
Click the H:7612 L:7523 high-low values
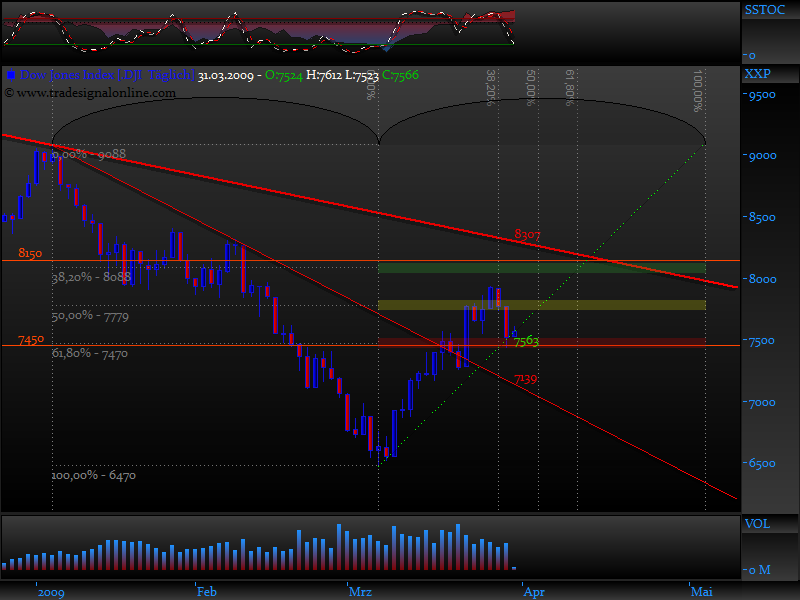click(342, 76)
